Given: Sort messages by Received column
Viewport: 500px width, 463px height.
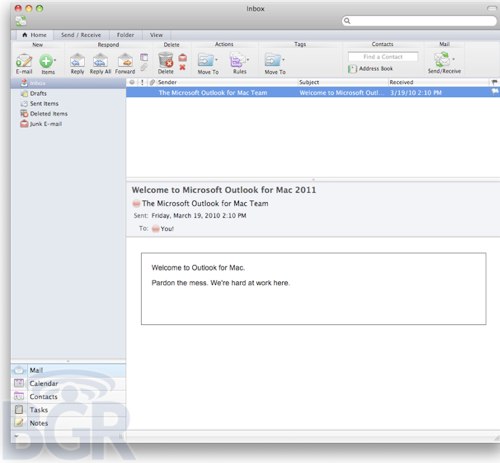Looking at the screenshot, I should click(438, 82).
